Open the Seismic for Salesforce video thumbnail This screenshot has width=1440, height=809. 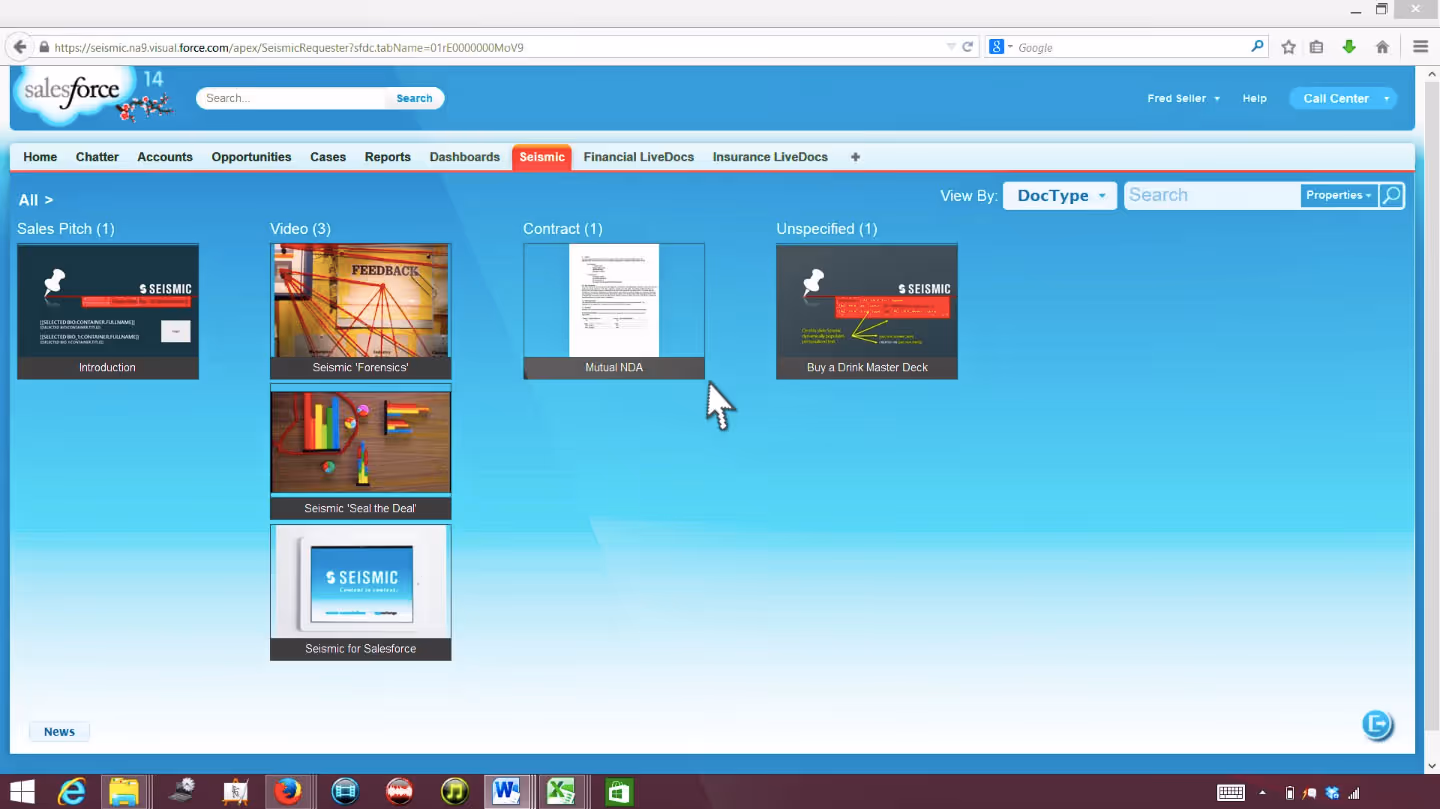tap(360, 592)
